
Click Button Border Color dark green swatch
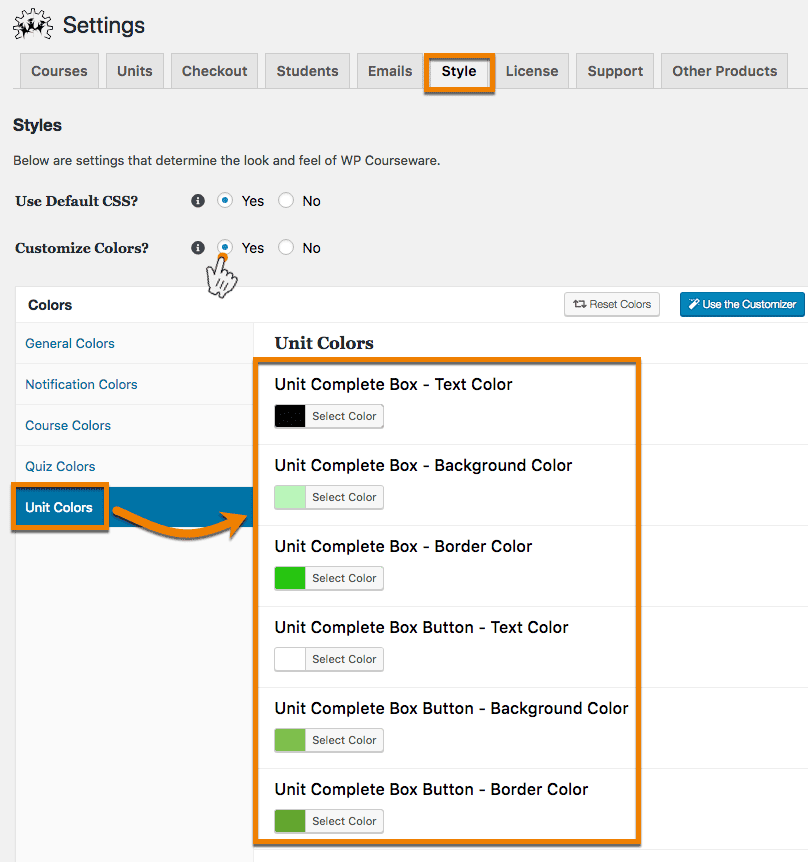coord(290,821)
